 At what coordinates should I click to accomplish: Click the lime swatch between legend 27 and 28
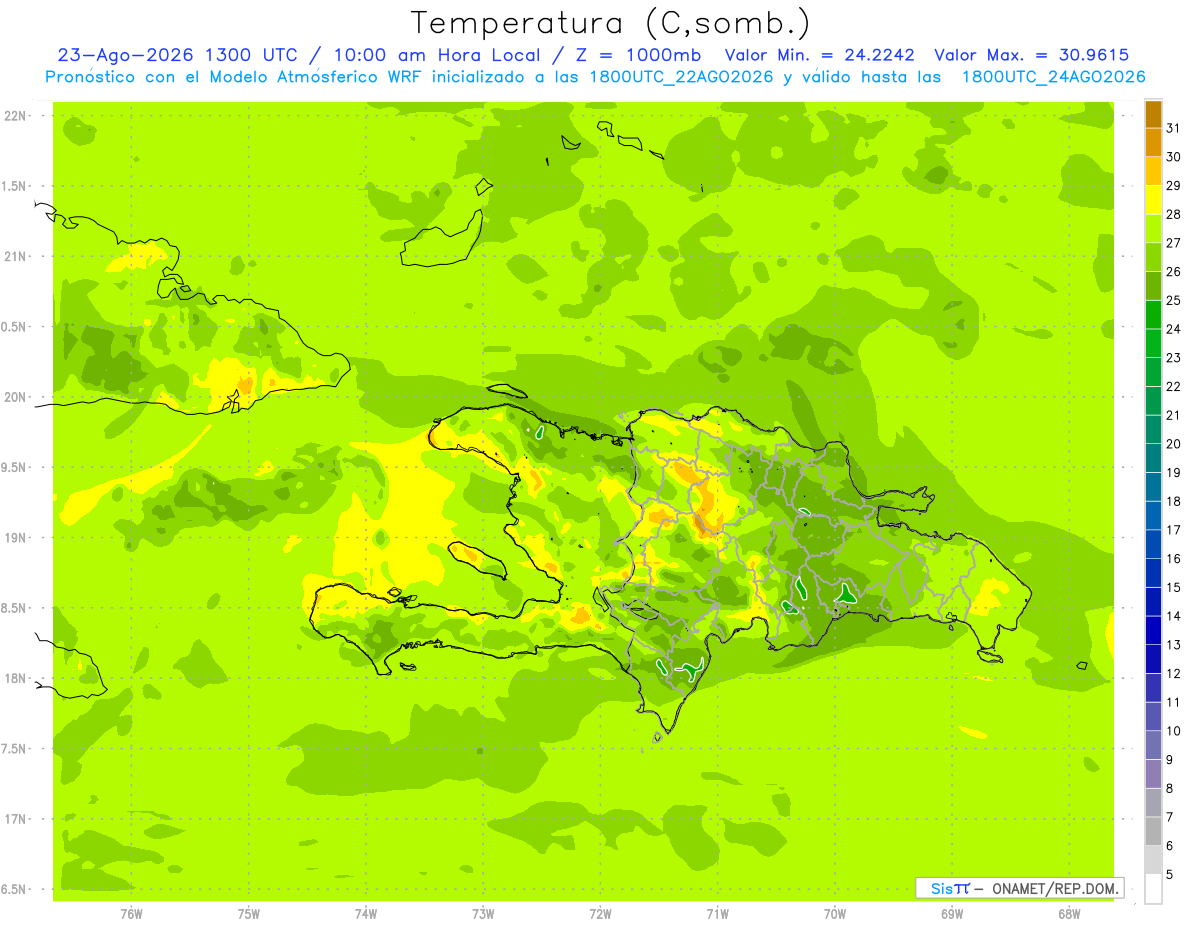[1153, 228]
